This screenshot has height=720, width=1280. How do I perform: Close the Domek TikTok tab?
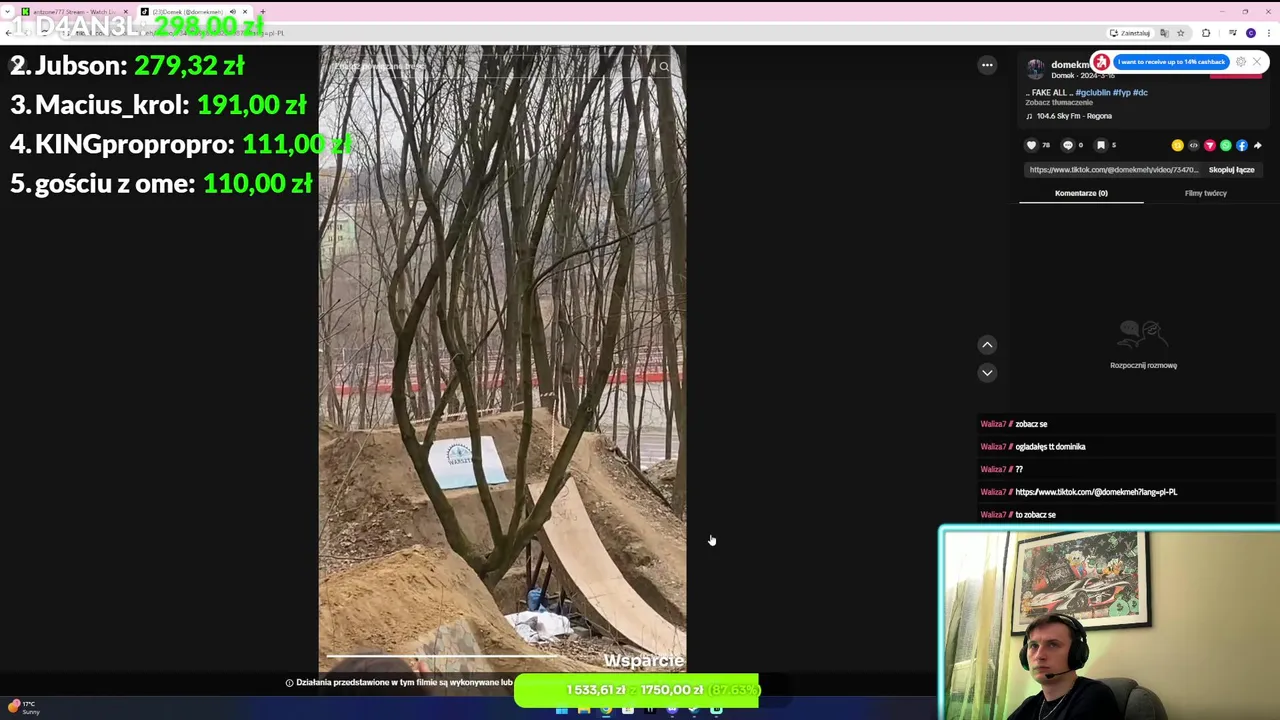244,12
